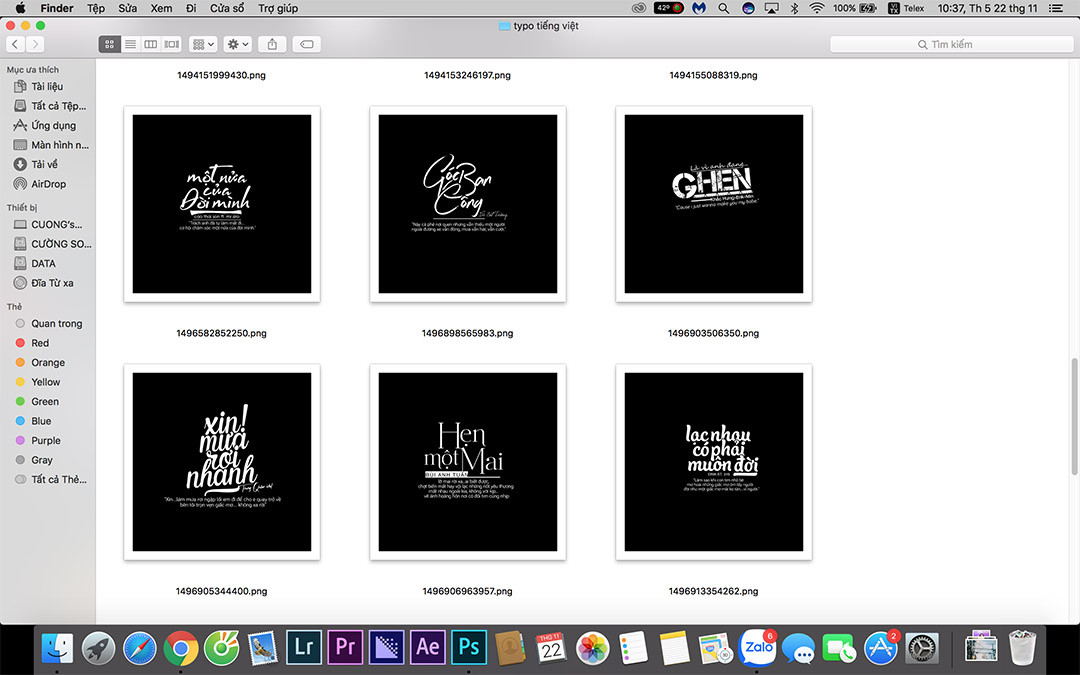Open Notification Center icon in menu bar
1080x675 pixels.
pos(1055,8)
